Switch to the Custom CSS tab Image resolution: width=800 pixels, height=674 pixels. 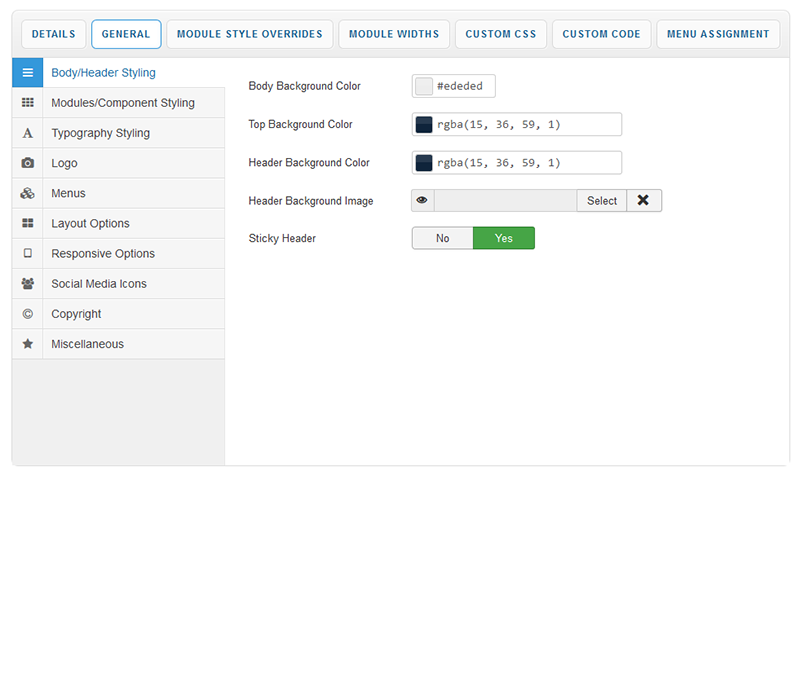pyautogui.click(x=500, y=34)
